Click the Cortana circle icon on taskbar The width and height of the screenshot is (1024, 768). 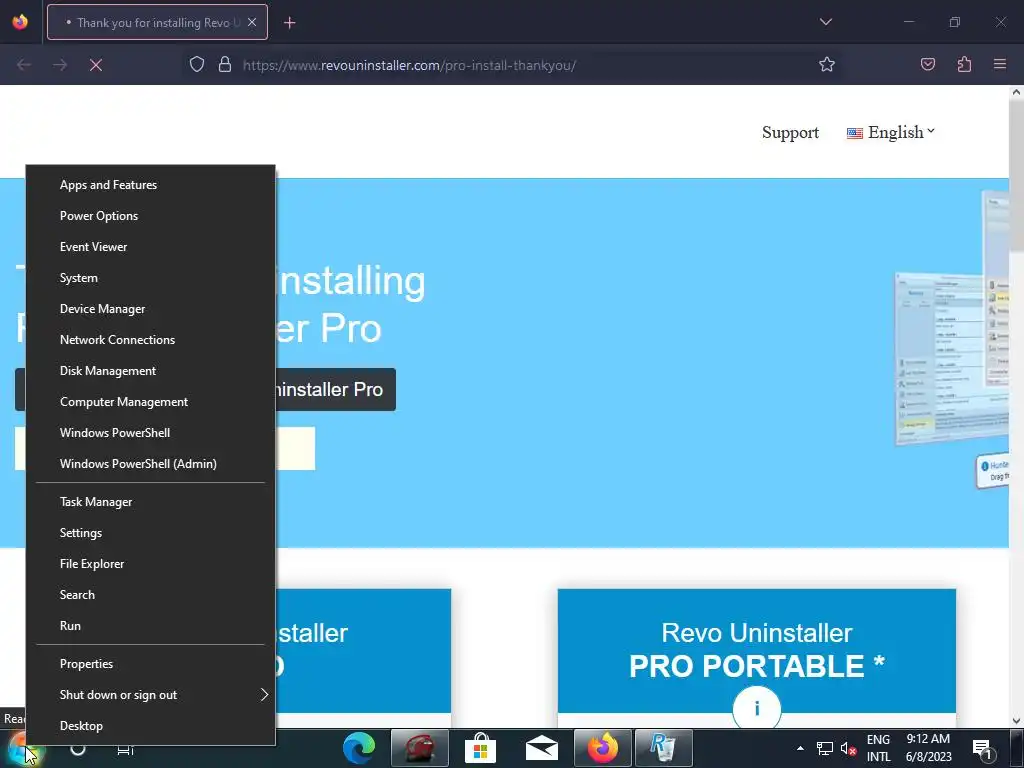coord(78,748)
